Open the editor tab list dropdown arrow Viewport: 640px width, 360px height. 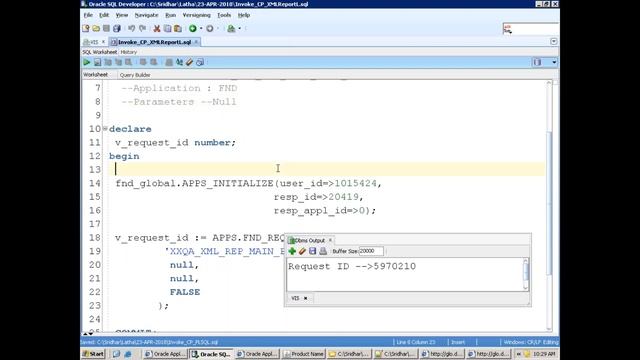pos(553,42)
